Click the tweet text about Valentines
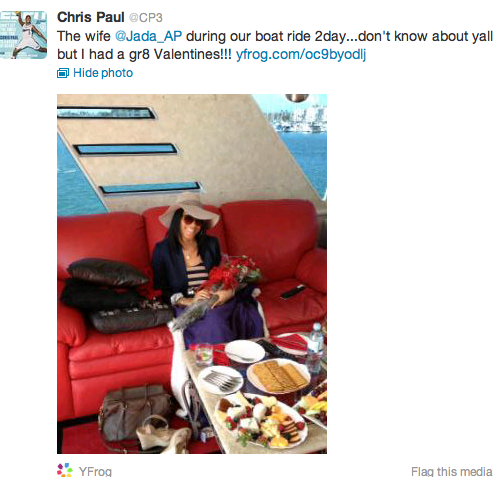 [x=275, y=45]
